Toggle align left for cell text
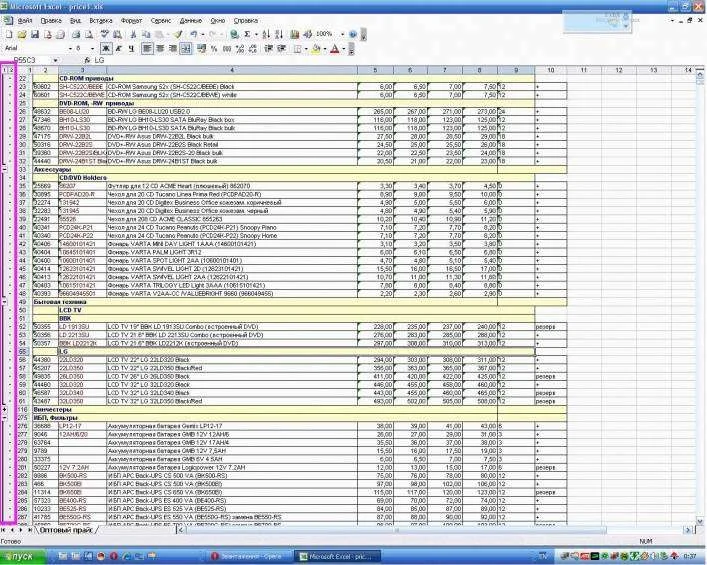The width and height of the screenshot is (707, 565). pyautogui.click(x=147, y=48)
